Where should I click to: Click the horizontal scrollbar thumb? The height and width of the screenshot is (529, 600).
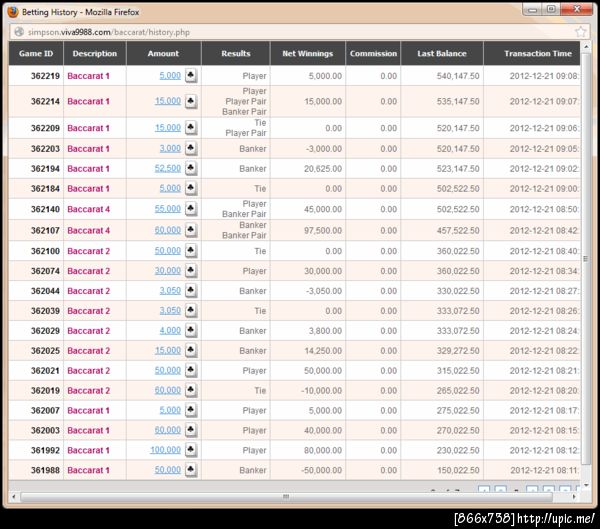286,497
